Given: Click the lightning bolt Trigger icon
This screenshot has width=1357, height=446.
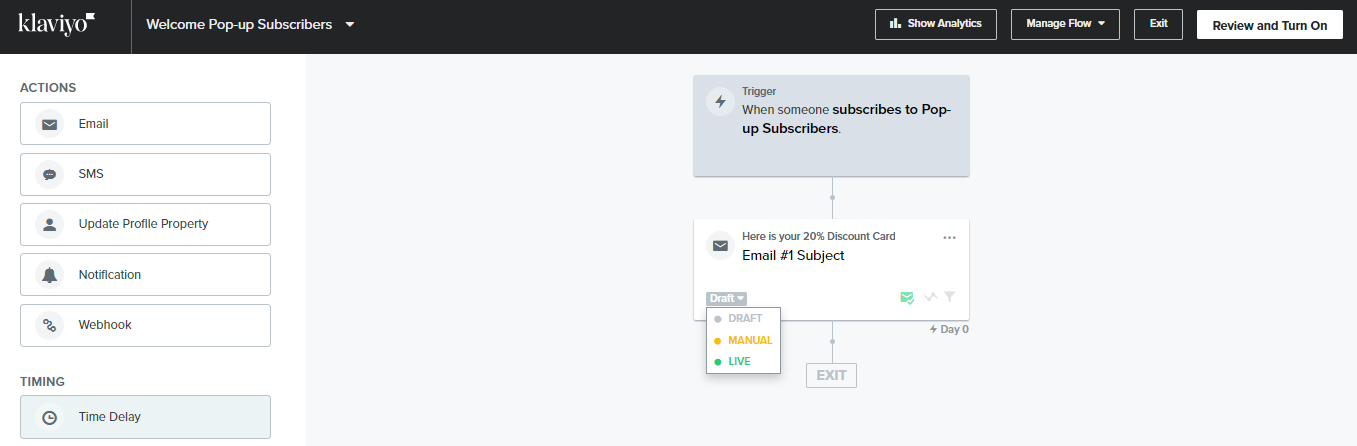Looking at the screenshot, I should click(720, 102).
